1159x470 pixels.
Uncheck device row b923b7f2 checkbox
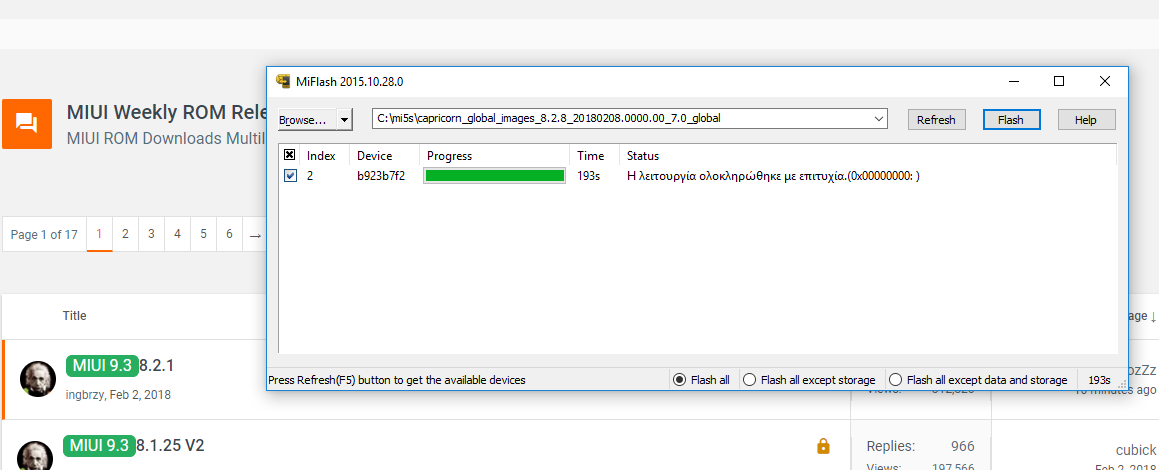point(290,175)
